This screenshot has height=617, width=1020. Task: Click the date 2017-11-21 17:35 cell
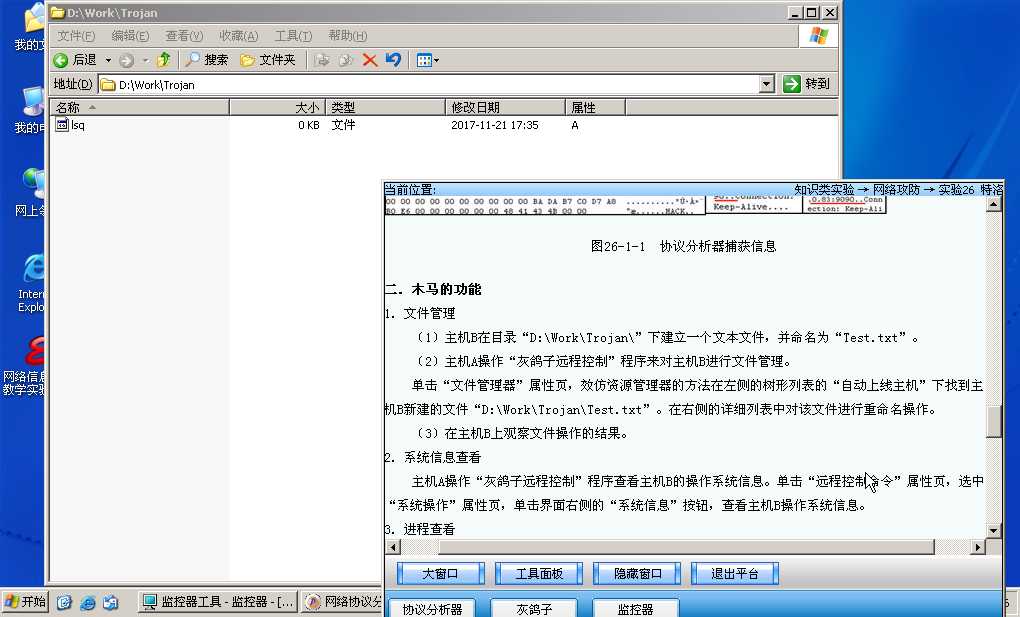click(494, 125)
